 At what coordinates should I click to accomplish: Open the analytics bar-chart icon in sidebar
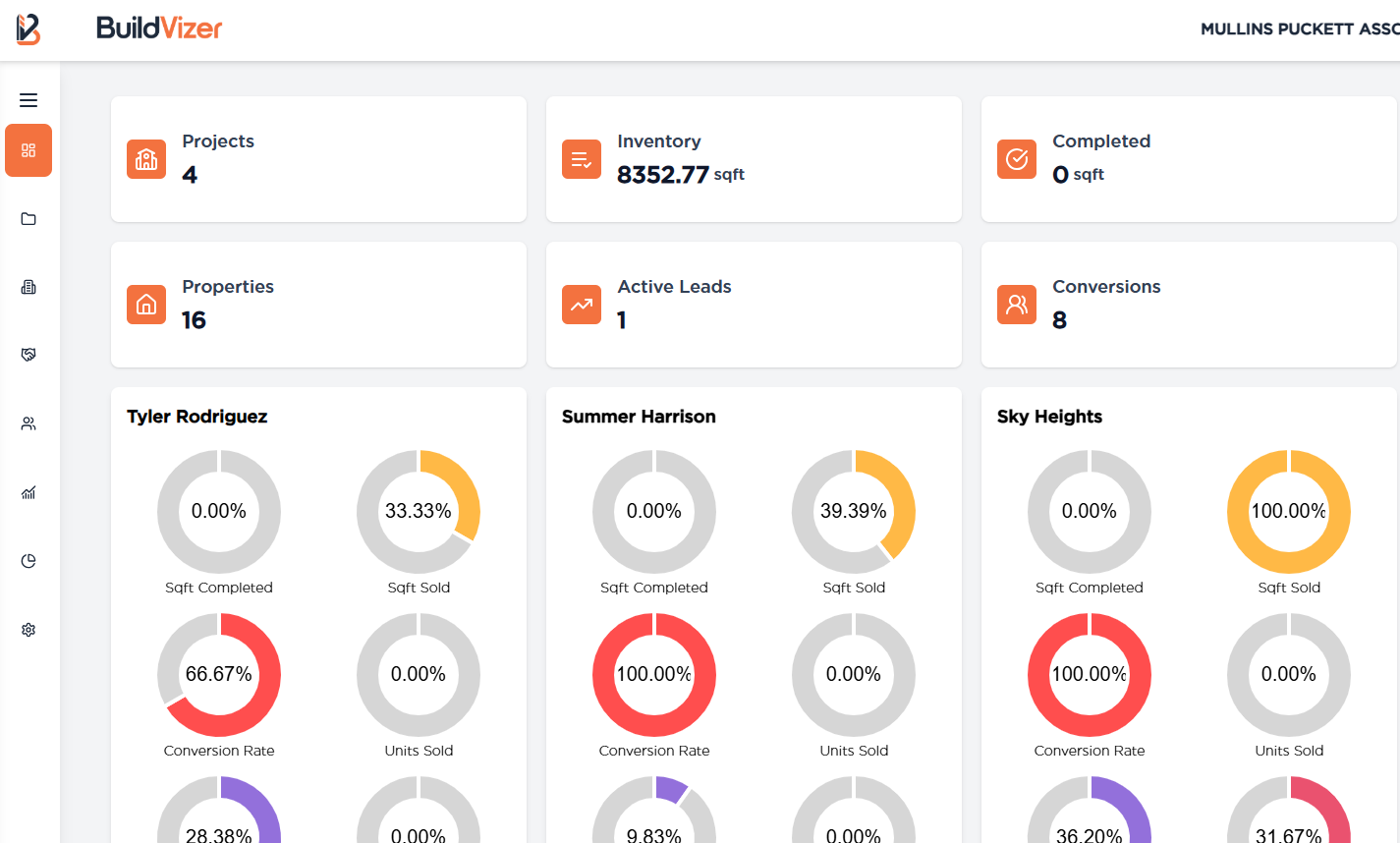point(28,491)
